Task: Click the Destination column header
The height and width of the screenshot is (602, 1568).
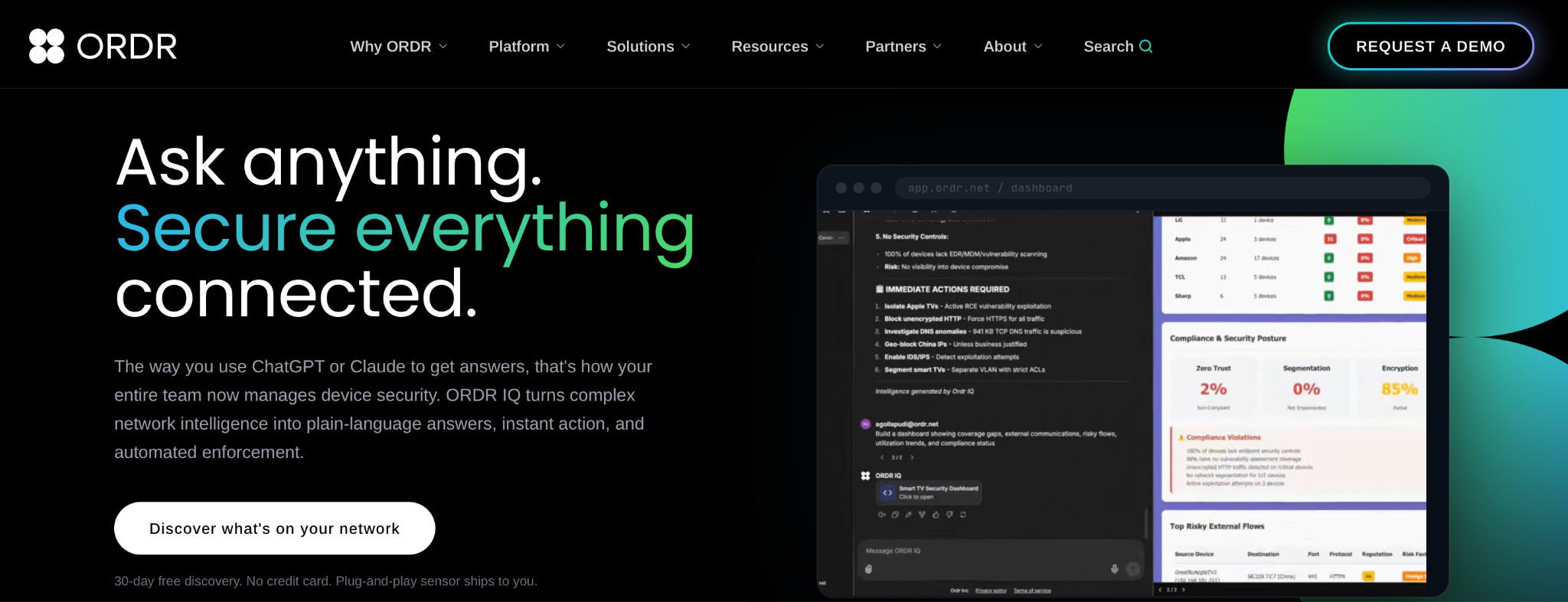Action: [1263, 555]
